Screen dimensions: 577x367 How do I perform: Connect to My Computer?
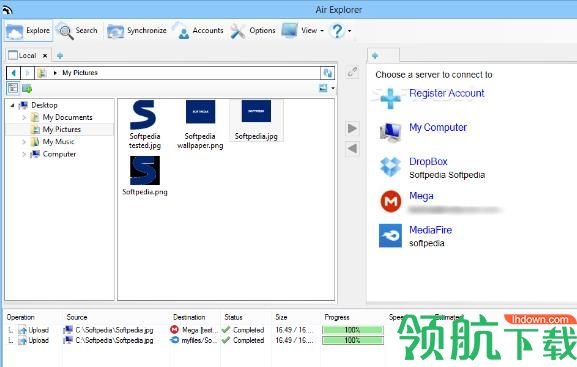point(438,127)
